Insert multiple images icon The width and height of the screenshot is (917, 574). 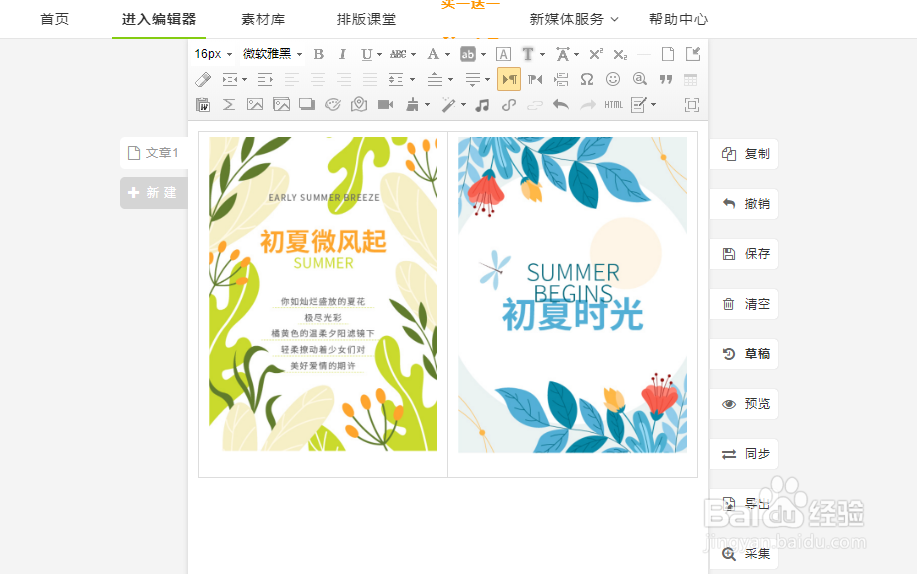[281, 105]
